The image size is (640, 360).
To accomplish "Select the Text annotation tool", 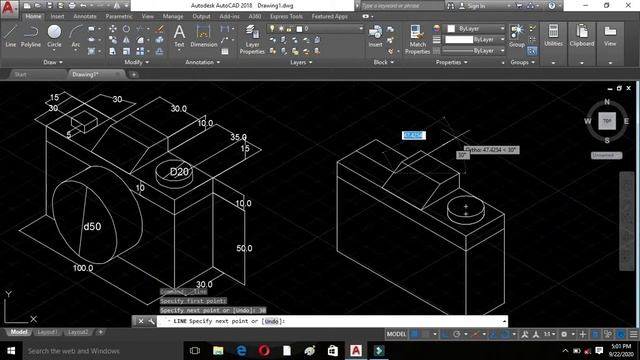I will tap(179, 36).
